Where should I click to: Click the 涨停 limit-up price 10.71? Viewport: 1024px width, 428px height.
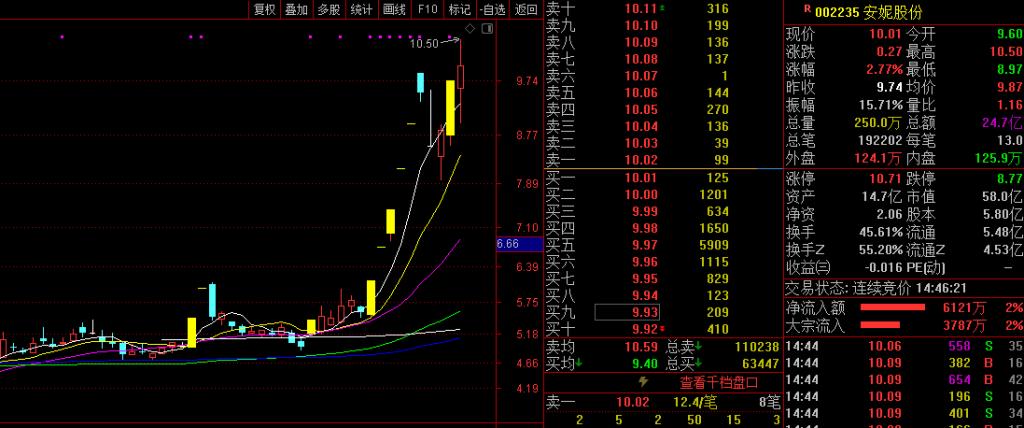click(x=884, y=178)
